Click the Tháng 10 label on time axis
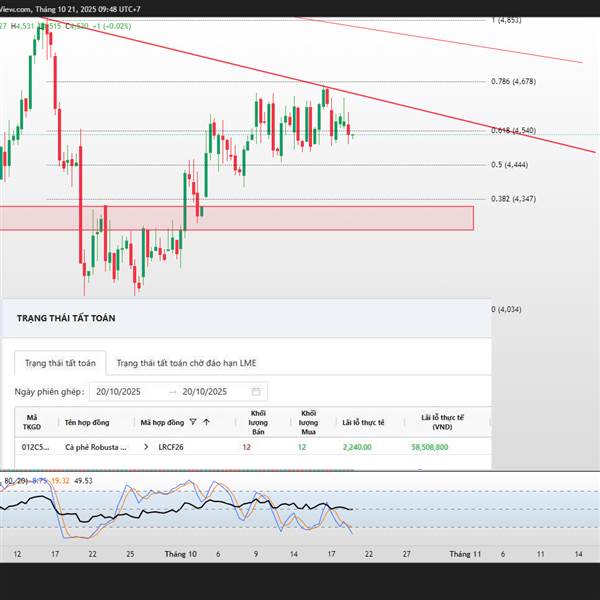The image size is (600, 600). click(x=180, y=554)
